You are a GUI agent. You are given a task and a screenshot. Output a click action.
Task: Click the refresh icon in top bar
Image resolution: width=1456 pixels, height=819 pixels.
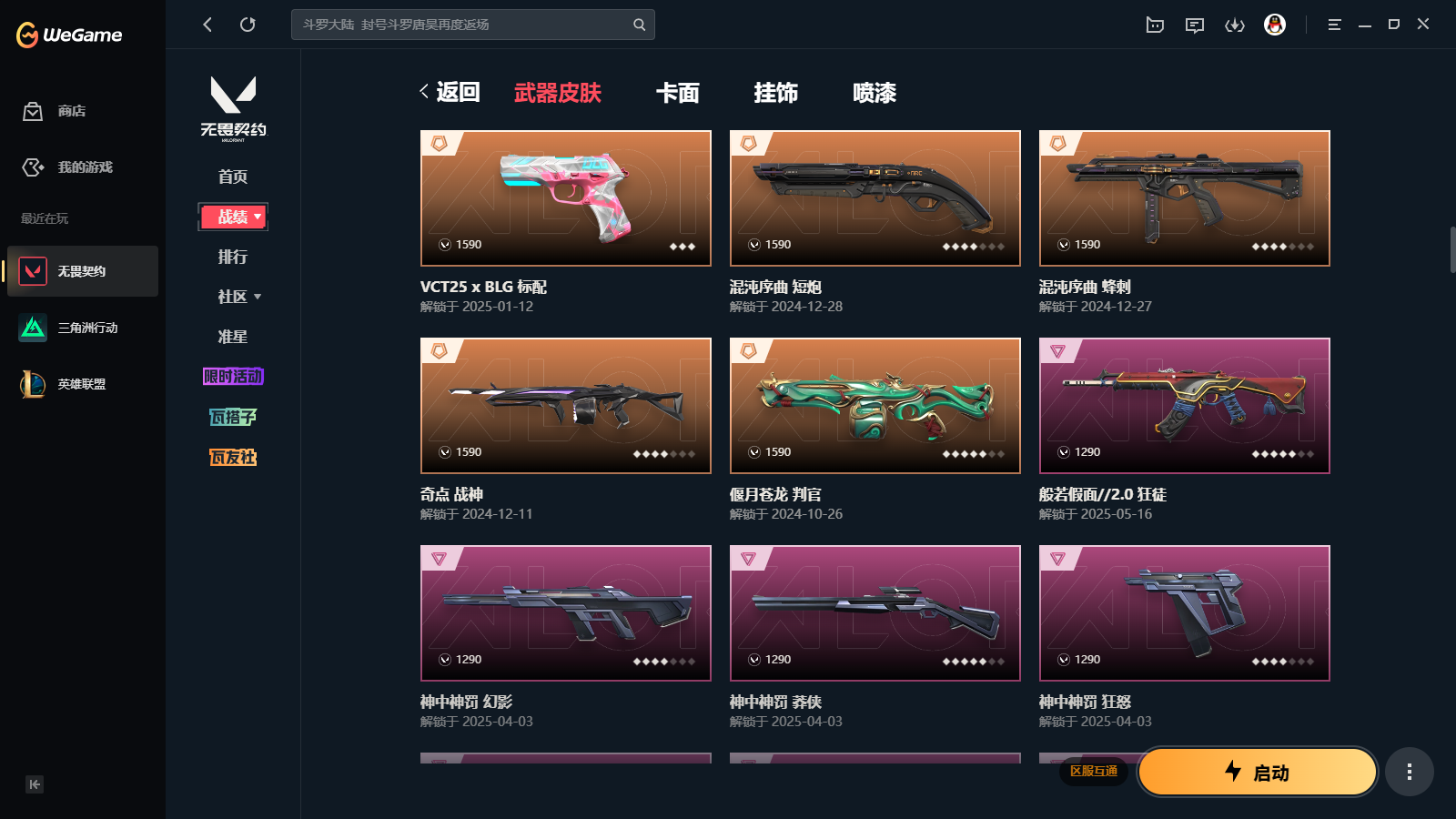tap(248, 25)
